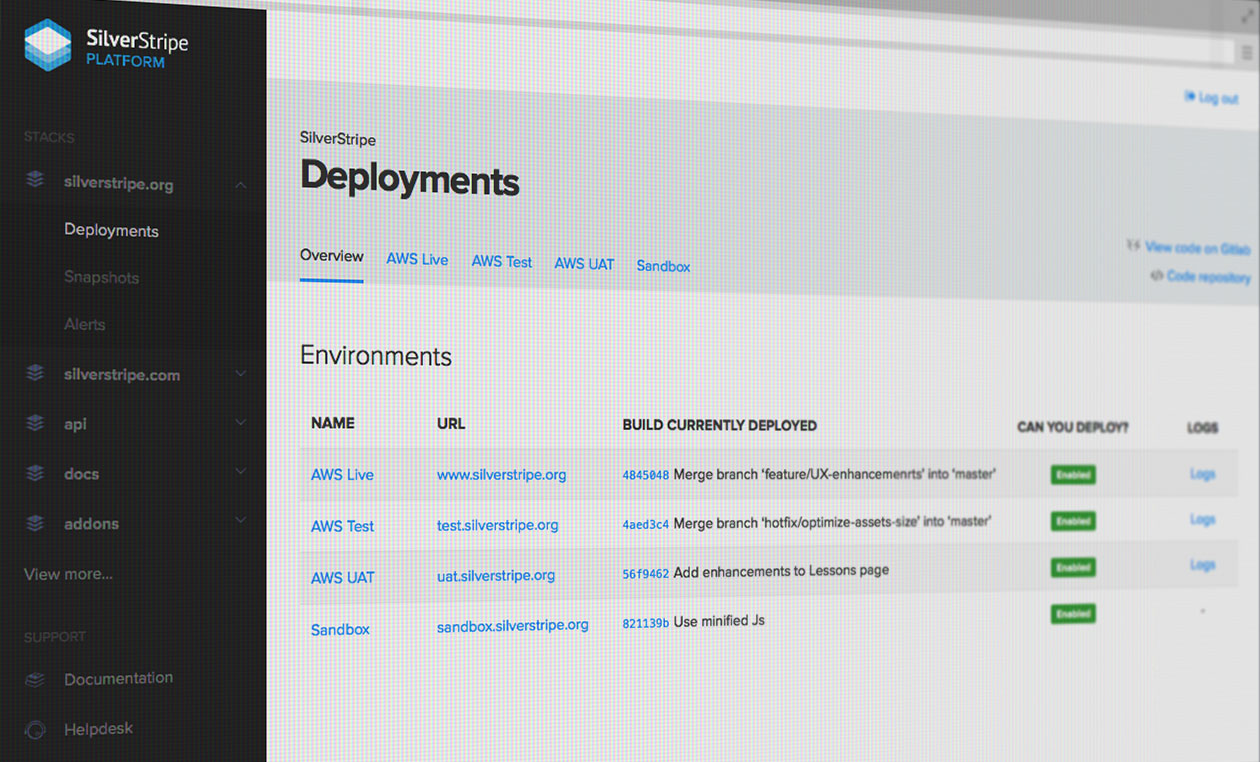Open the Sandbox tab
The height and width of the screenshot is (762, 1260).
pos(663,266)
